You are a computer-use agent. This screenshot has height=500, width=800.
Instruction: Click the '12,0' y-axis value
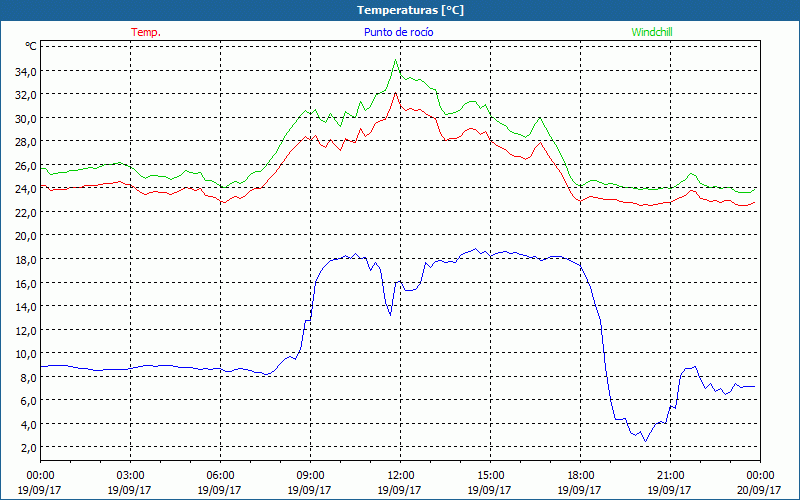coord(26,331)
